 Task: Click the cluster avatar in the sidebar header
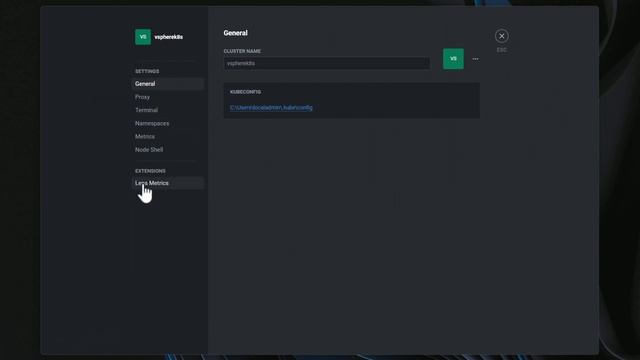[x=143, y=37]
